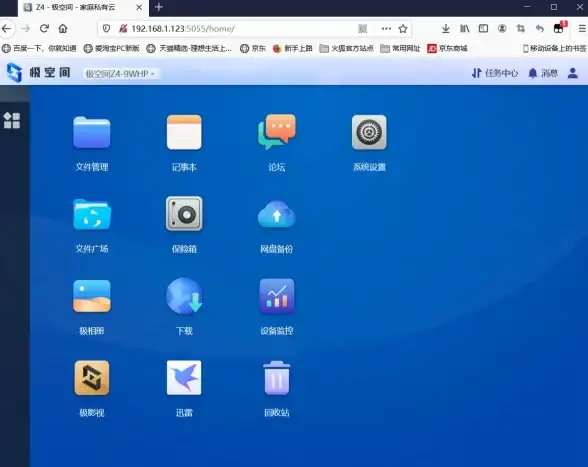
Task: Open browser downloads panel
Action: click(x=446, y=29)
